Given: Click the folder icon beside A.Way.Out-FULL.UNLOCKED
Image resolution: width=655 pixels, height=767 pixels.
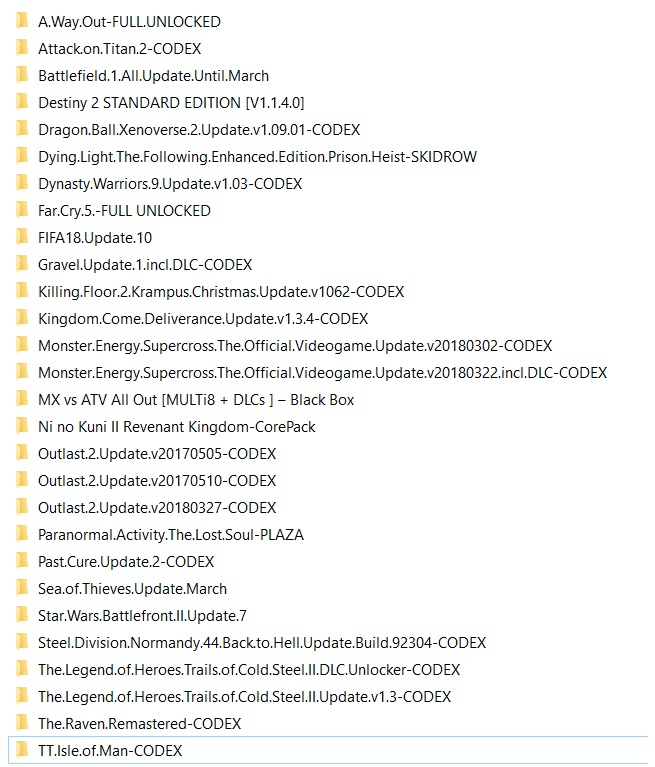Looking at the screenshot, I should pos(22,21).
